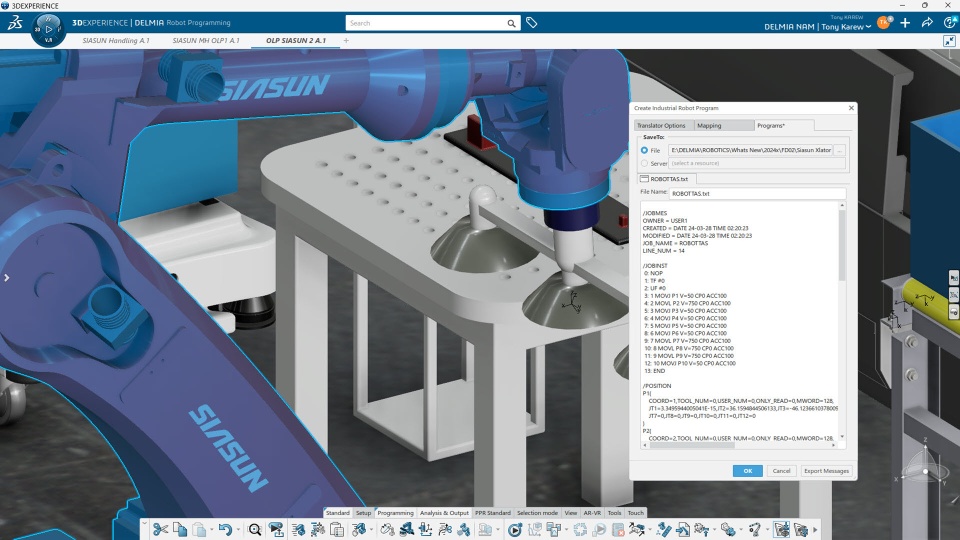Click the OK button in dialog
Screen dimensions: 960x540
pos(748,471)
